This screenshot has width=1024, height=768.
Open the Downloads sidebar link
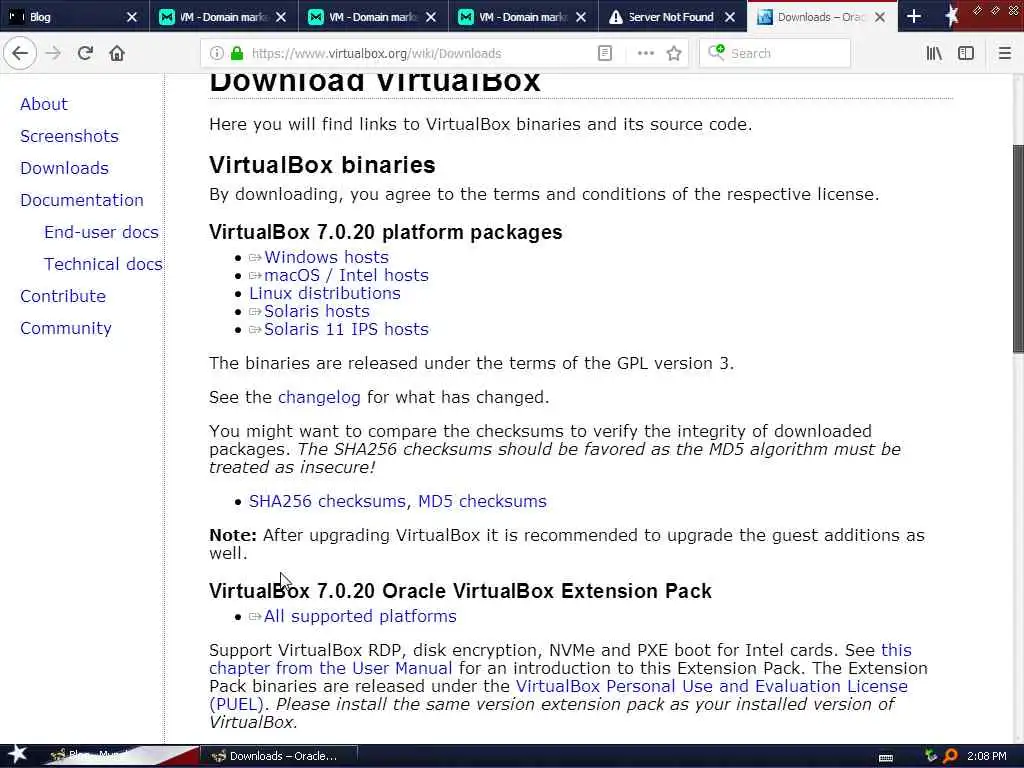64,168
